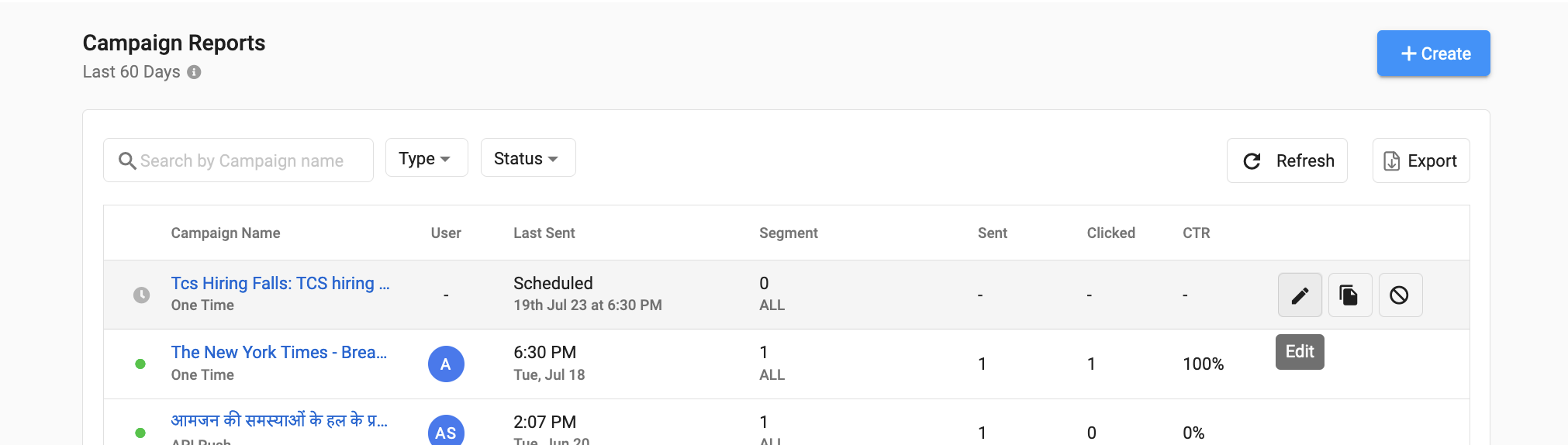Click the Last Sent column header
Screen dimensions: 1568x445
click(x=544, y=233)
